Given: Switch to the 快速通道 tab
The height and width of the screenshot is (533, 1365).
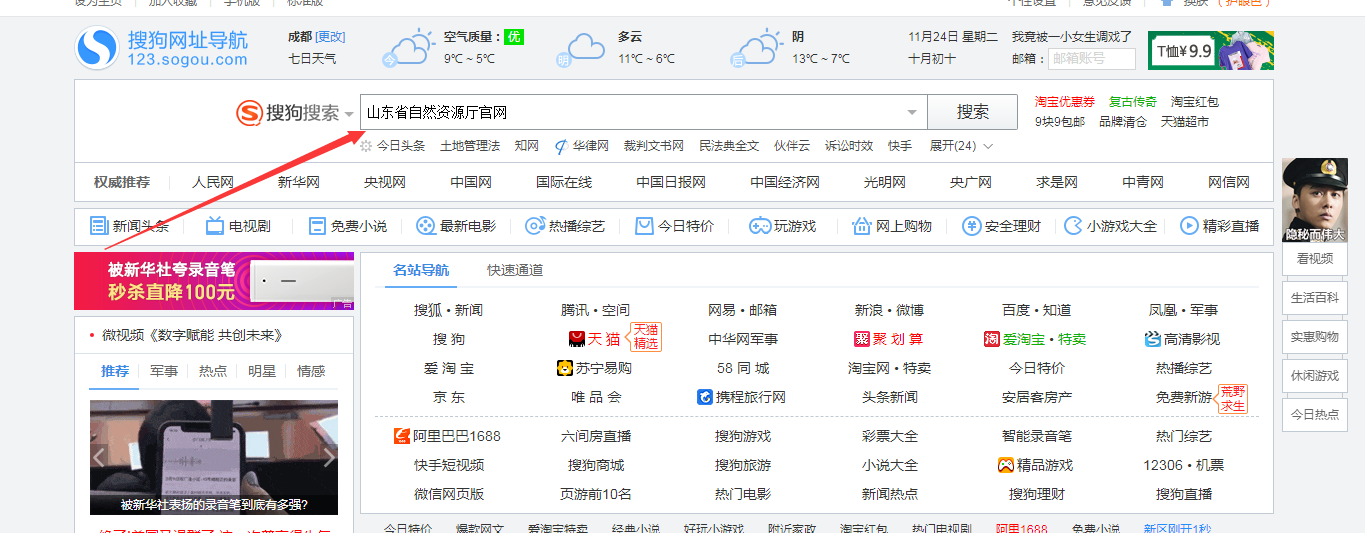Looking at the screenshot, I should click(x=515, y=270).
